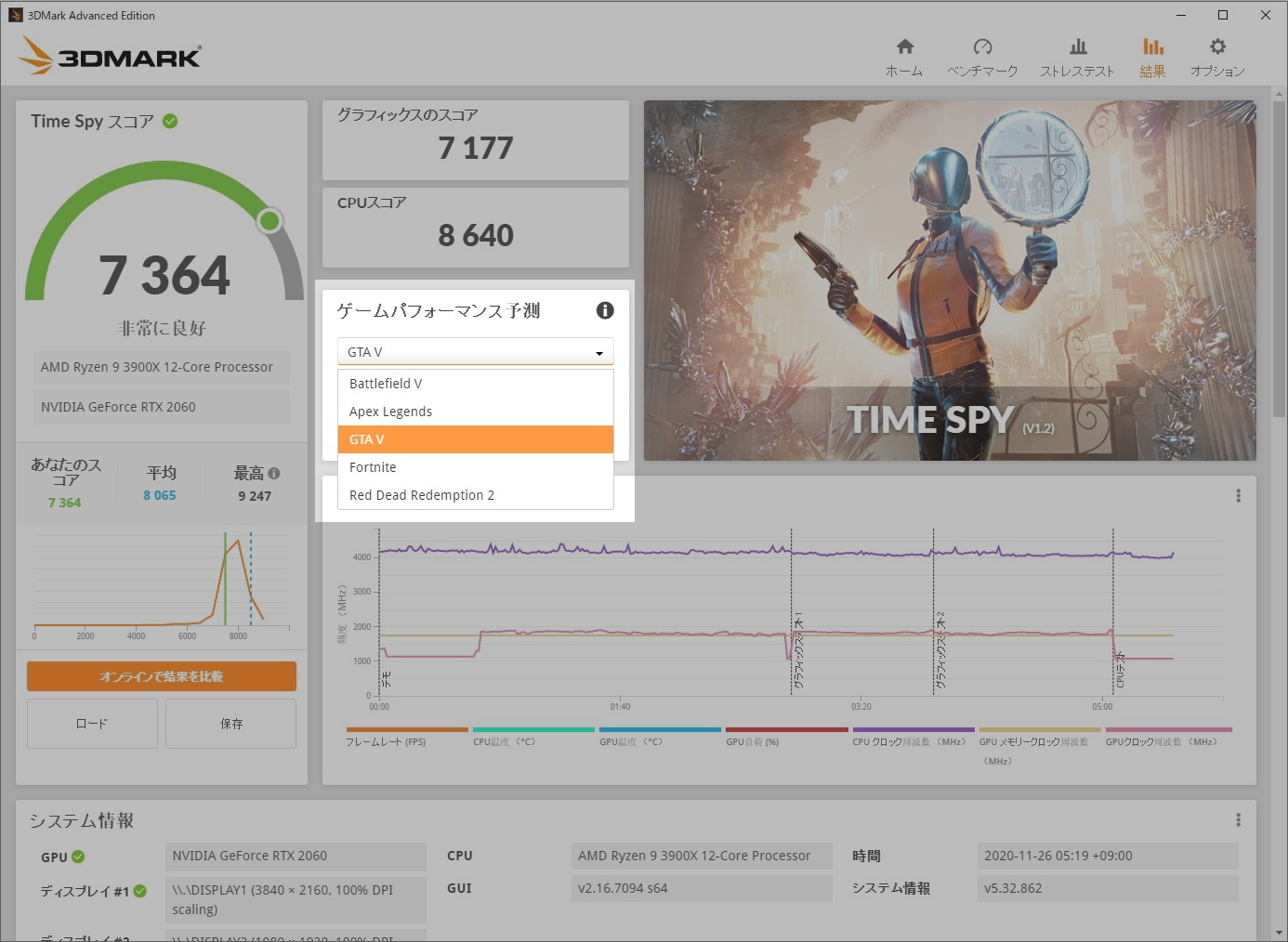
Task: Open the ホーム screen in 3DMark
Action: pyautogui.click(x=903, y=54)
